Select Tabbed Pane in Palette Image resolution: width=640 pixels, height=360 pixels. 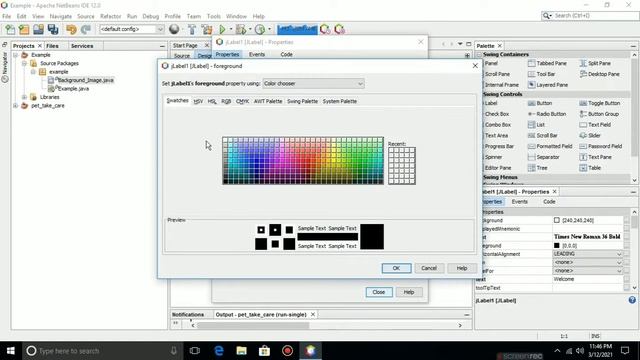(547, 63)
